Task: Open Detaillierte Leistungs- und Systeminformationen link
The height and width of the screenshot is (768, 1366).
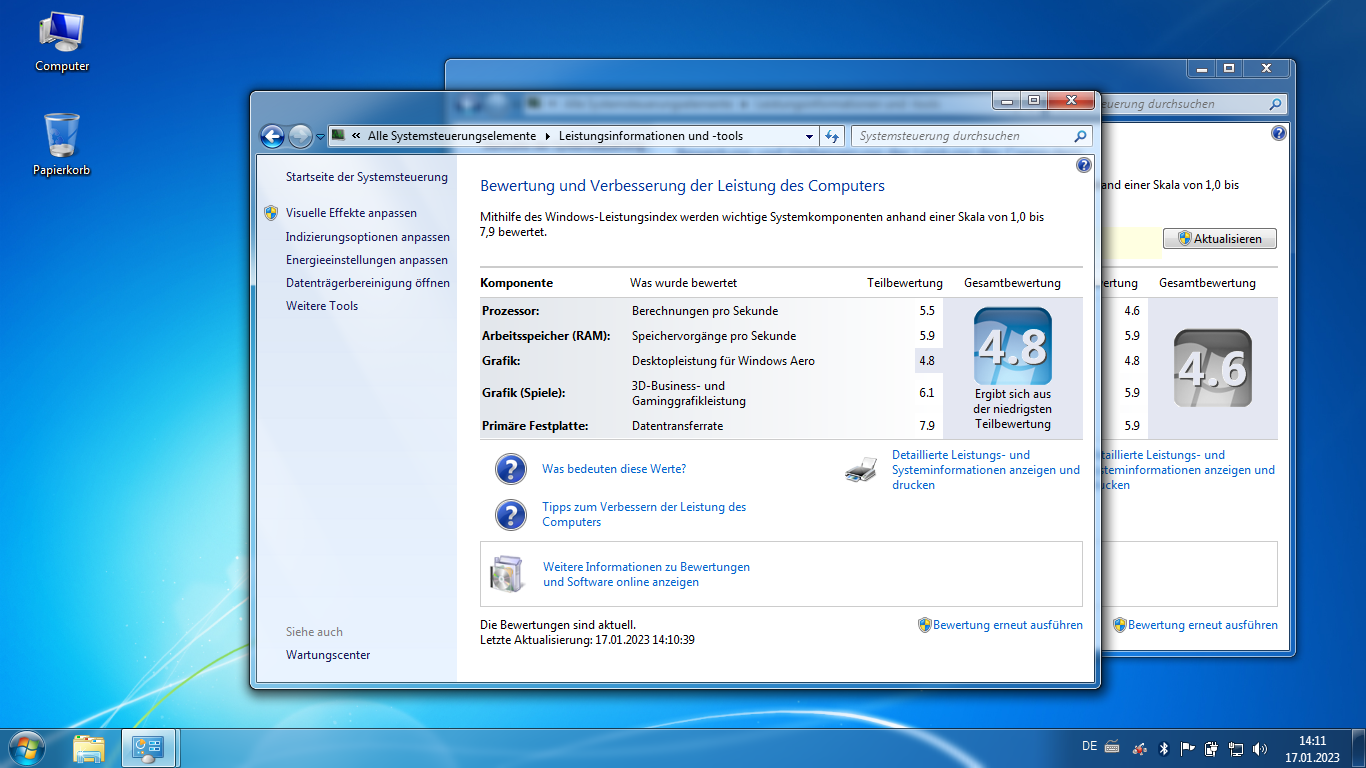Action: coord(986,470)
